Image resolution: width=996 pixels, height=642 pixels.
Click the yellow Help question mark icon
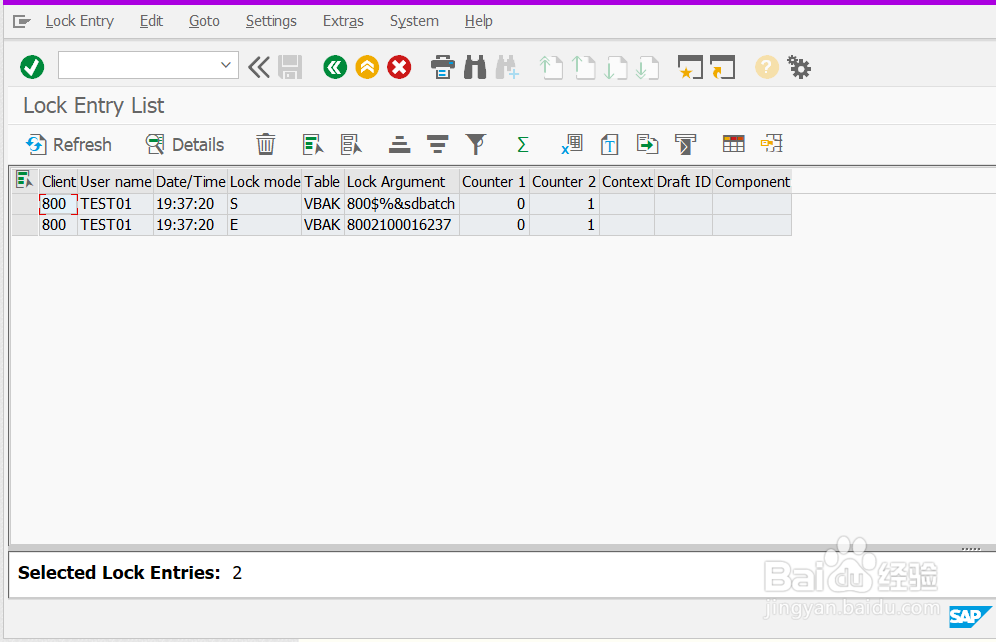click(767, 67)
